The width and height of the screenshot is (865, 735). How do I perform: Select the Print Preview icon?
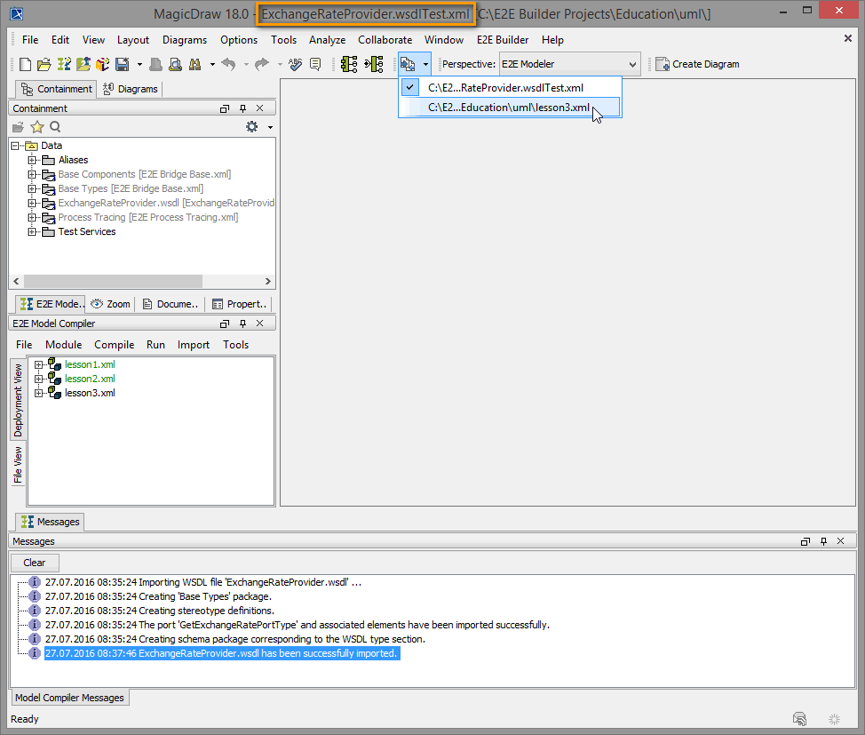(173, 63)
